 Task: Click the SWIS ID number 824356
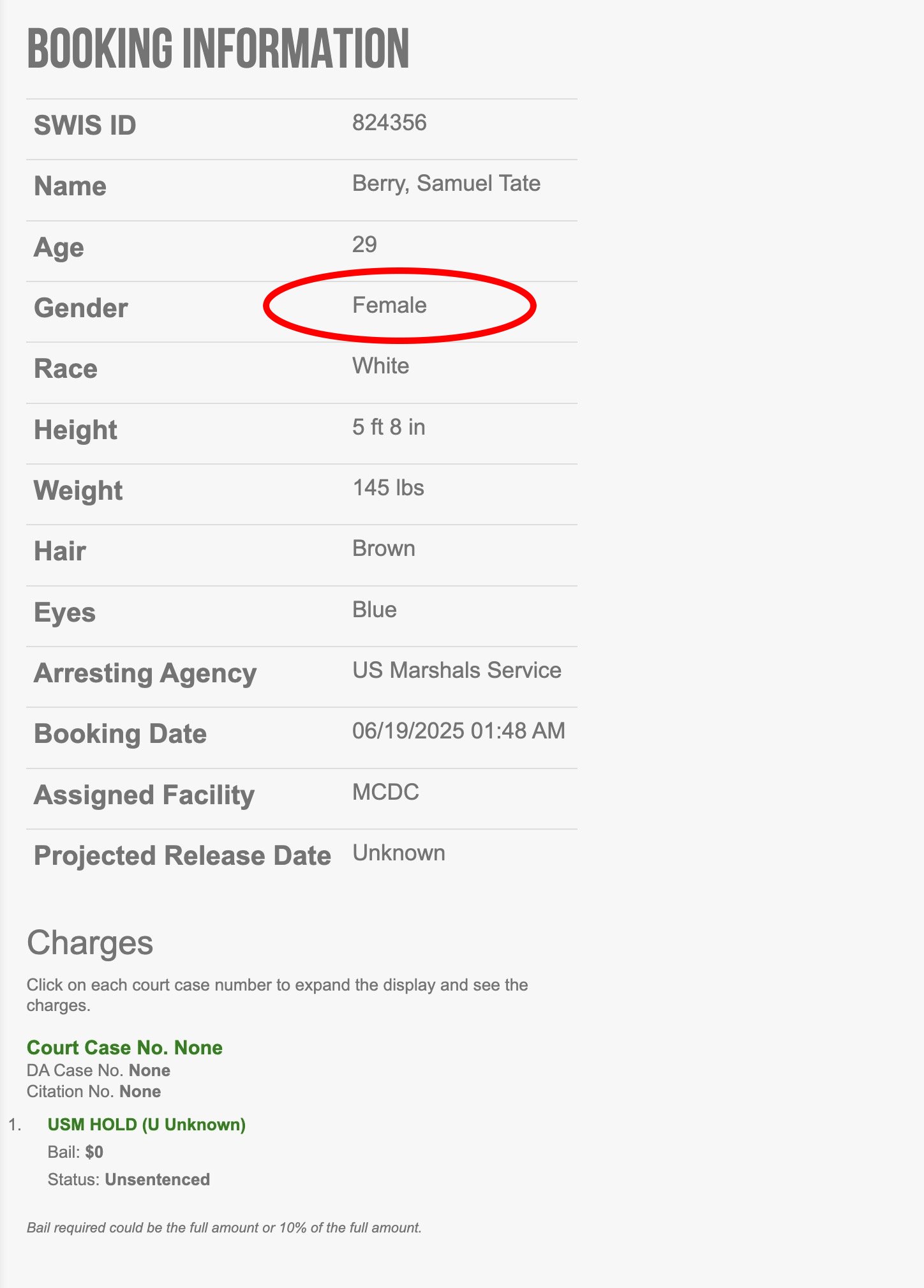point(389,123)
